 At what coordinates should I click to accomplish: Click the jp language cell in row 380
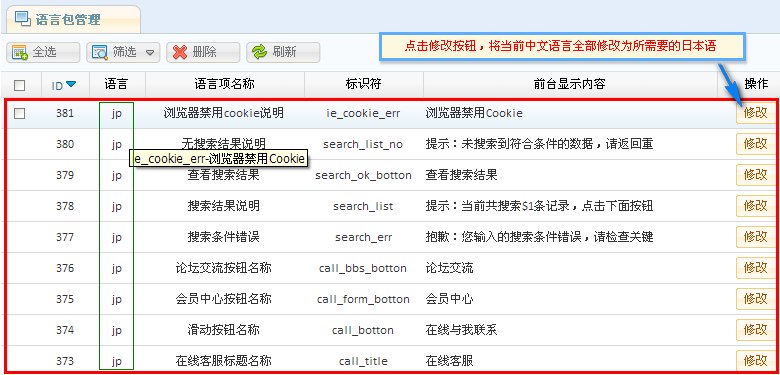tap(116, 144)
